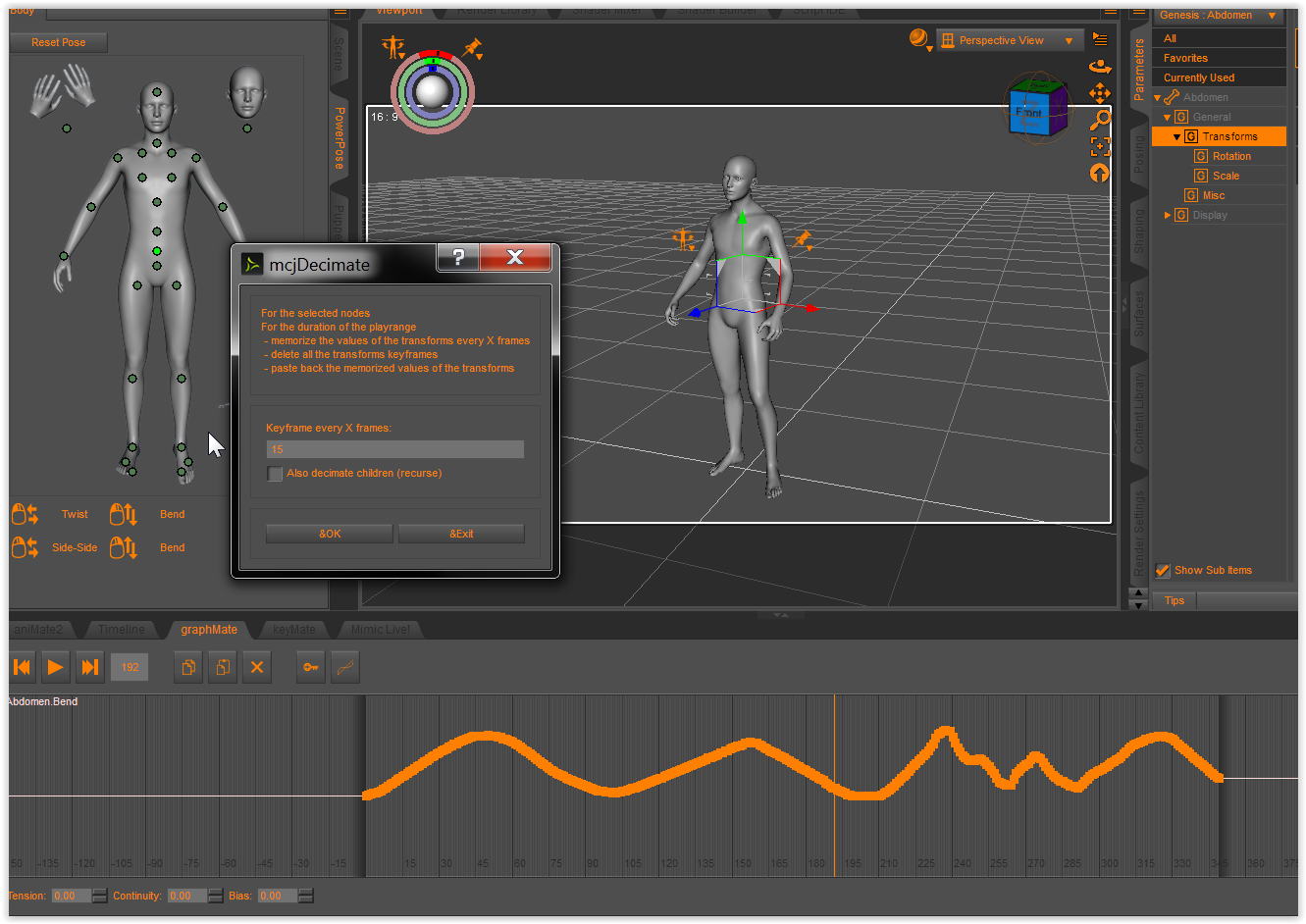Image resolution: width=1306 pixels, height=924 pixels.
Task: Click the Tension value field
Action: (x=71, y=896)
